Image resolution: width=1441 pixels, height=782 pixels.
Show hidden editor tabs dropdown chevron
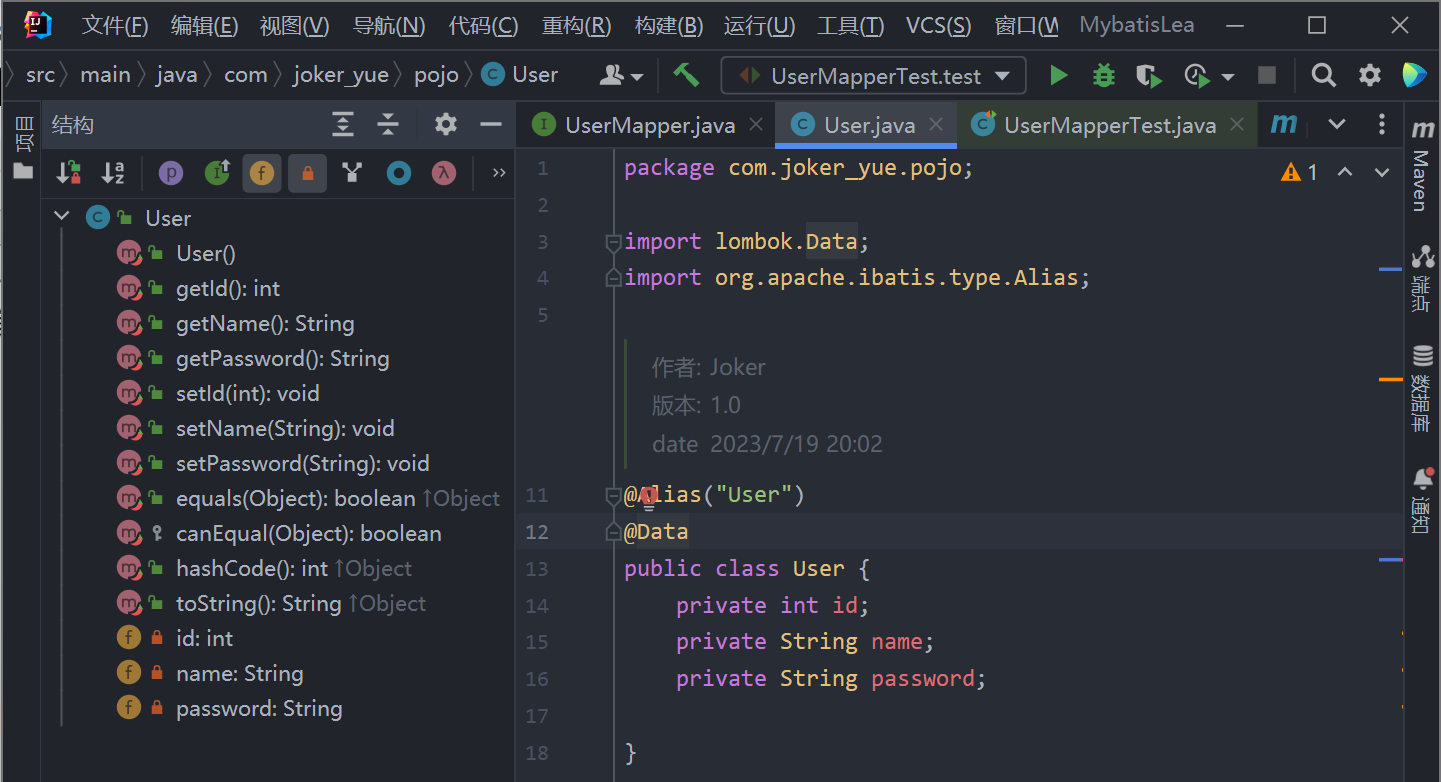coord(1336,124)
